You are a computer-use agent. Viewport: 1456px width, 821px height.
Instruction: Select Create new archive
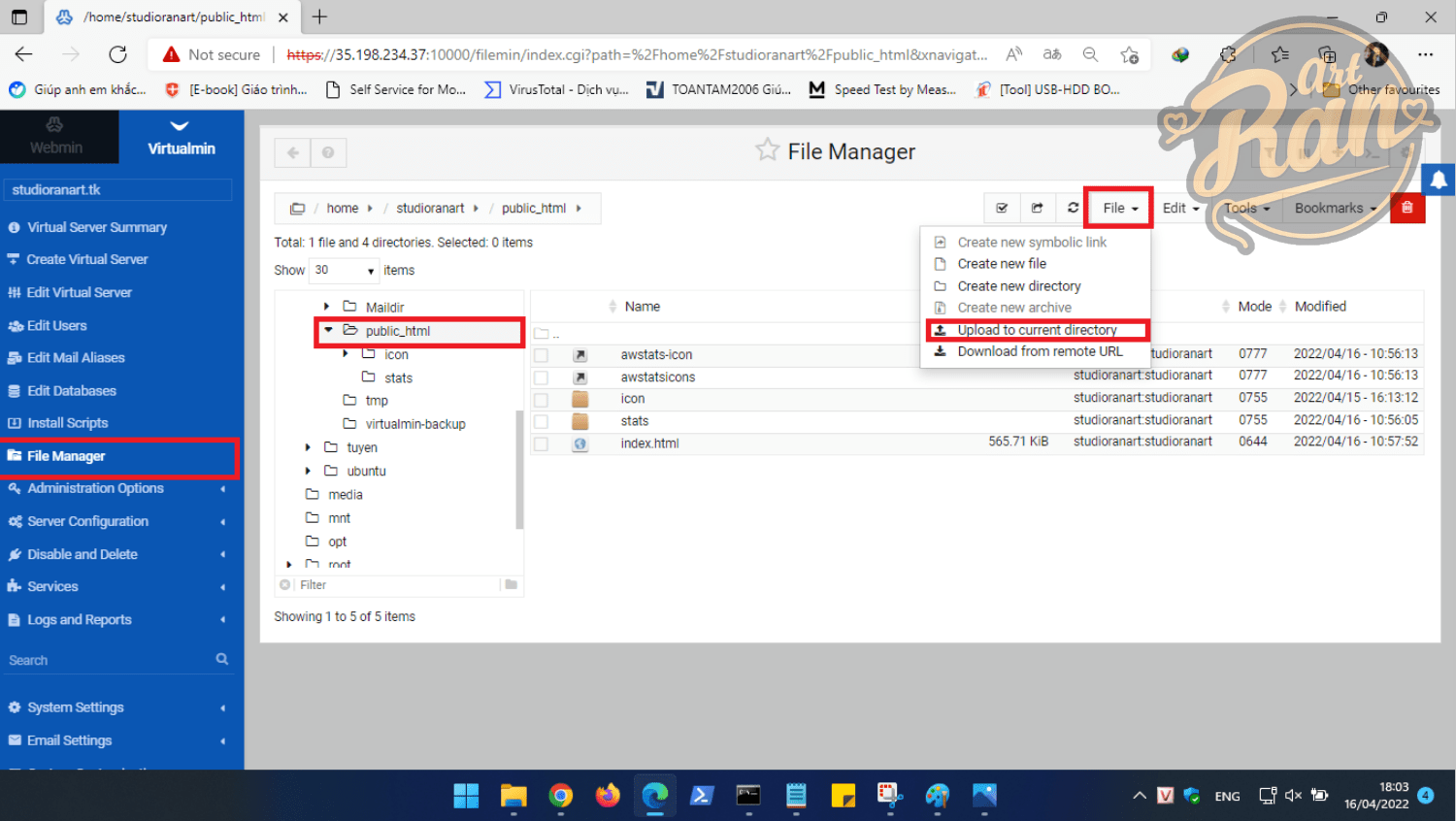point(1014,307)
